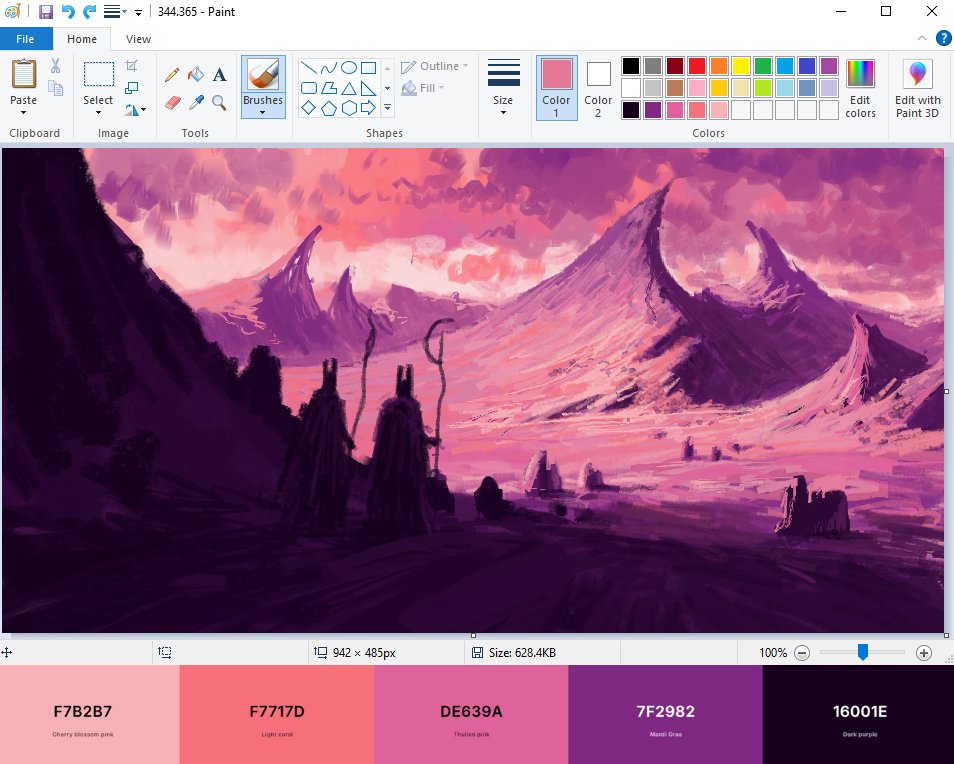Image resolution: width=954 pixels, height=764 pixels.
Task: Open the Paste dropdown arrow
Action: (24, 113)
